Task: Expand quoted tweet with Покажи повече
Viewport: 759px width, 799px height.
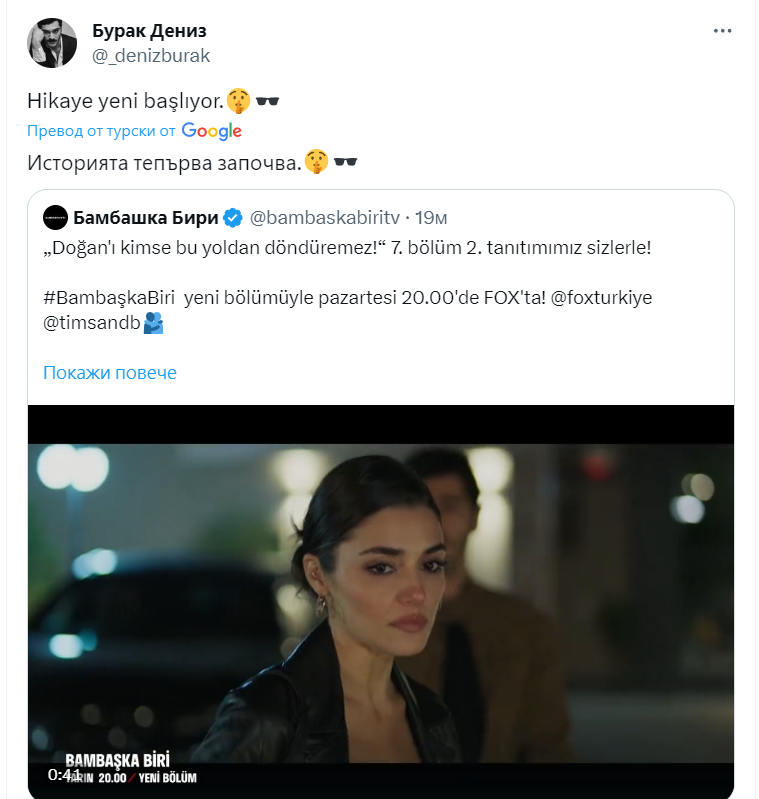Action: [x=109, y=373]
